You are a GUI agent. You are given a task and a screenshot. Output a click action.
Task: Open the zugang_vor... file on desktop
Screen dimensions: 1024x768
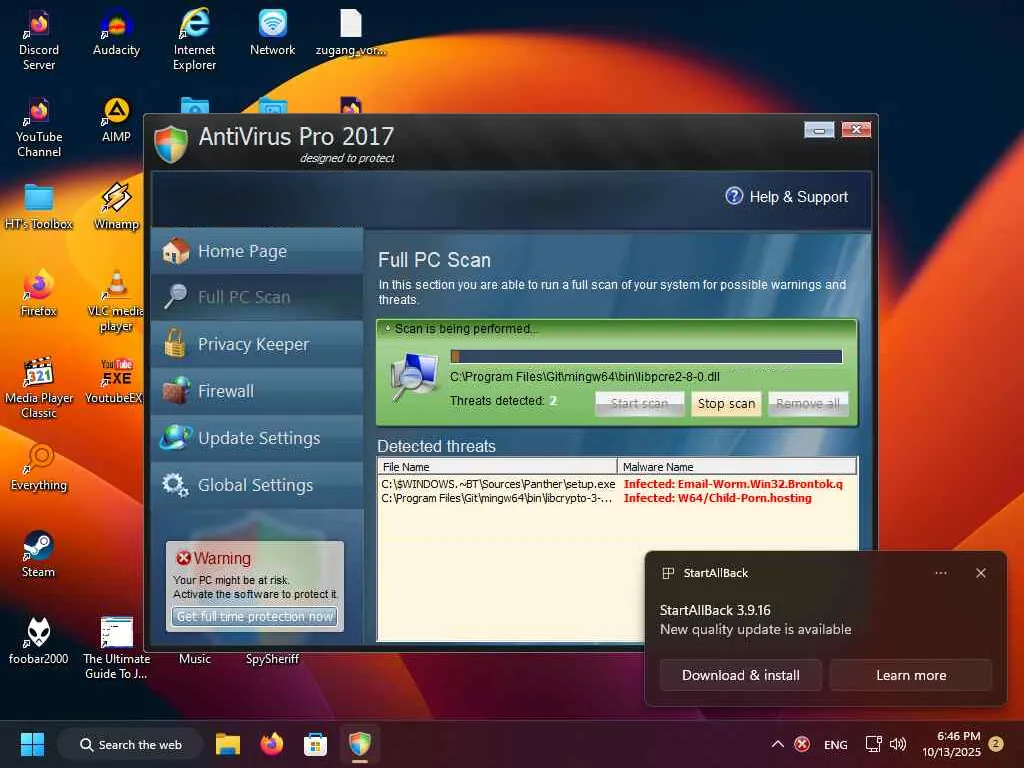pyautogui.click(x=351, y=33)
